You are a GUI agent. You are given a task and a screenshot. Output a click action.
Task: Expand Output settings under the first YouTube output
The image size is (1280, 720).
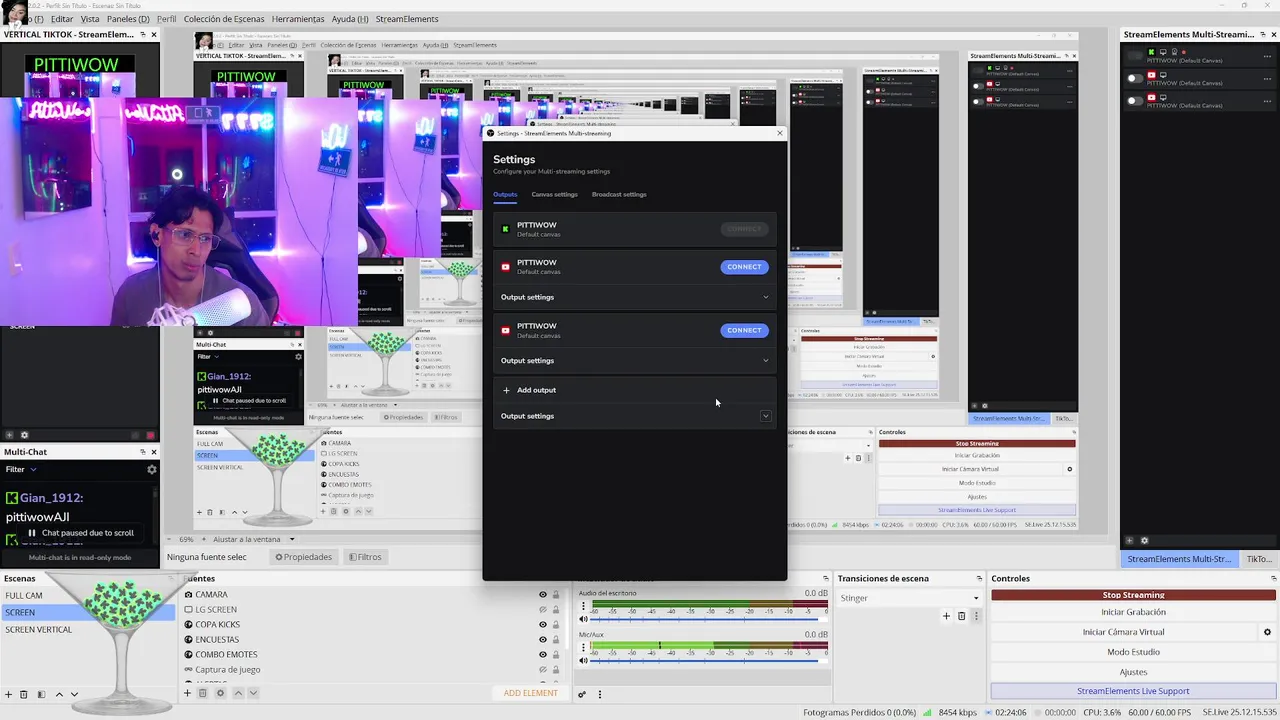tap(634, 297)
